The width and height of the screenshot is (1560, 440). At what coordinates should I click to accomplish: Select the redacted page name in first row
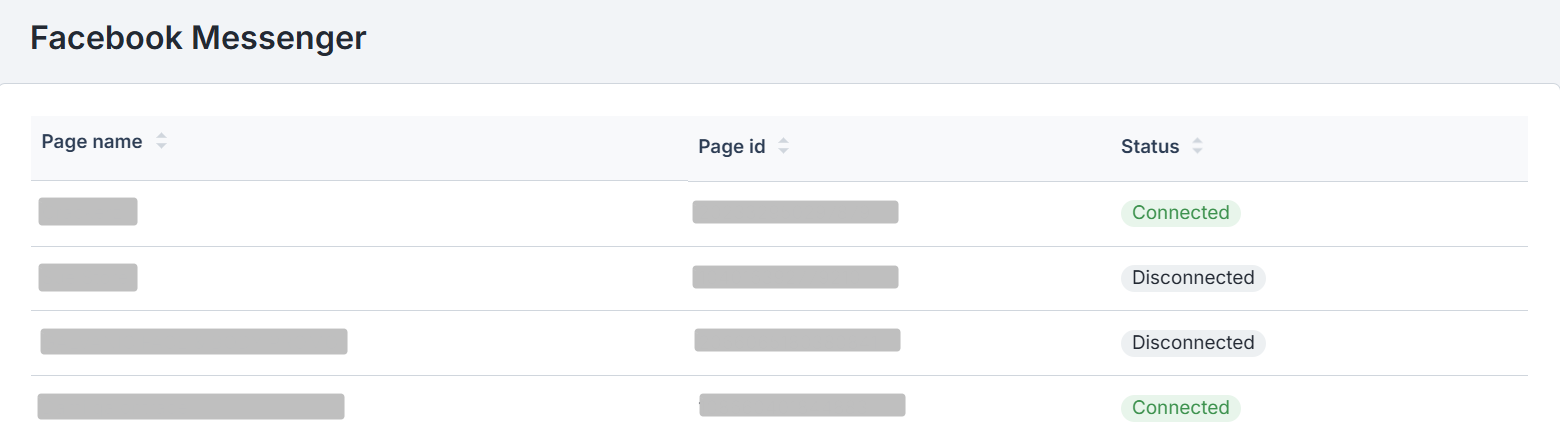[88, 211]
